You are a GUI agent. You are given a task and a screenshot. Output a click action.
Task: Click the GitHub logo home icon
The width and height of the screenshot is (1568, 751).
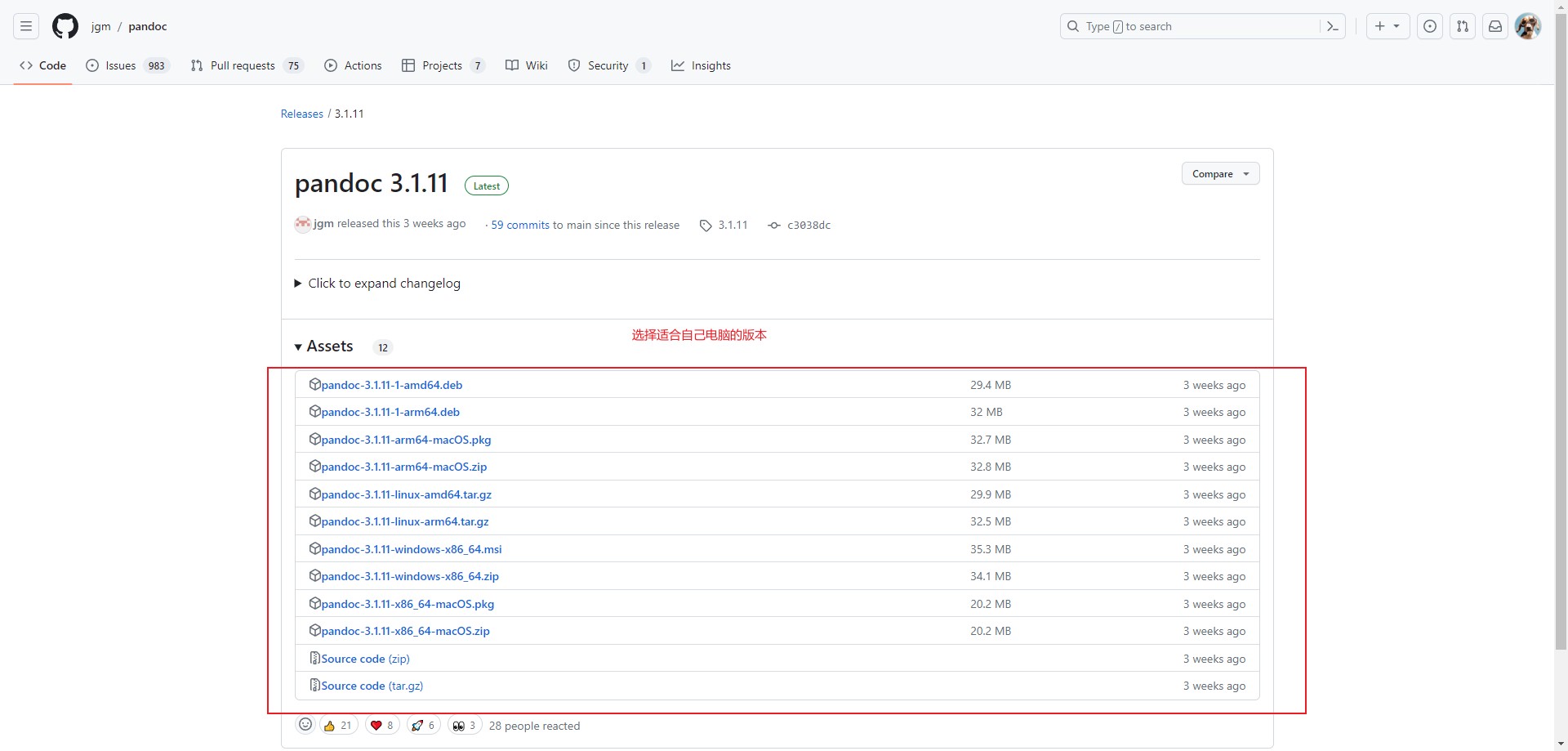65,26
